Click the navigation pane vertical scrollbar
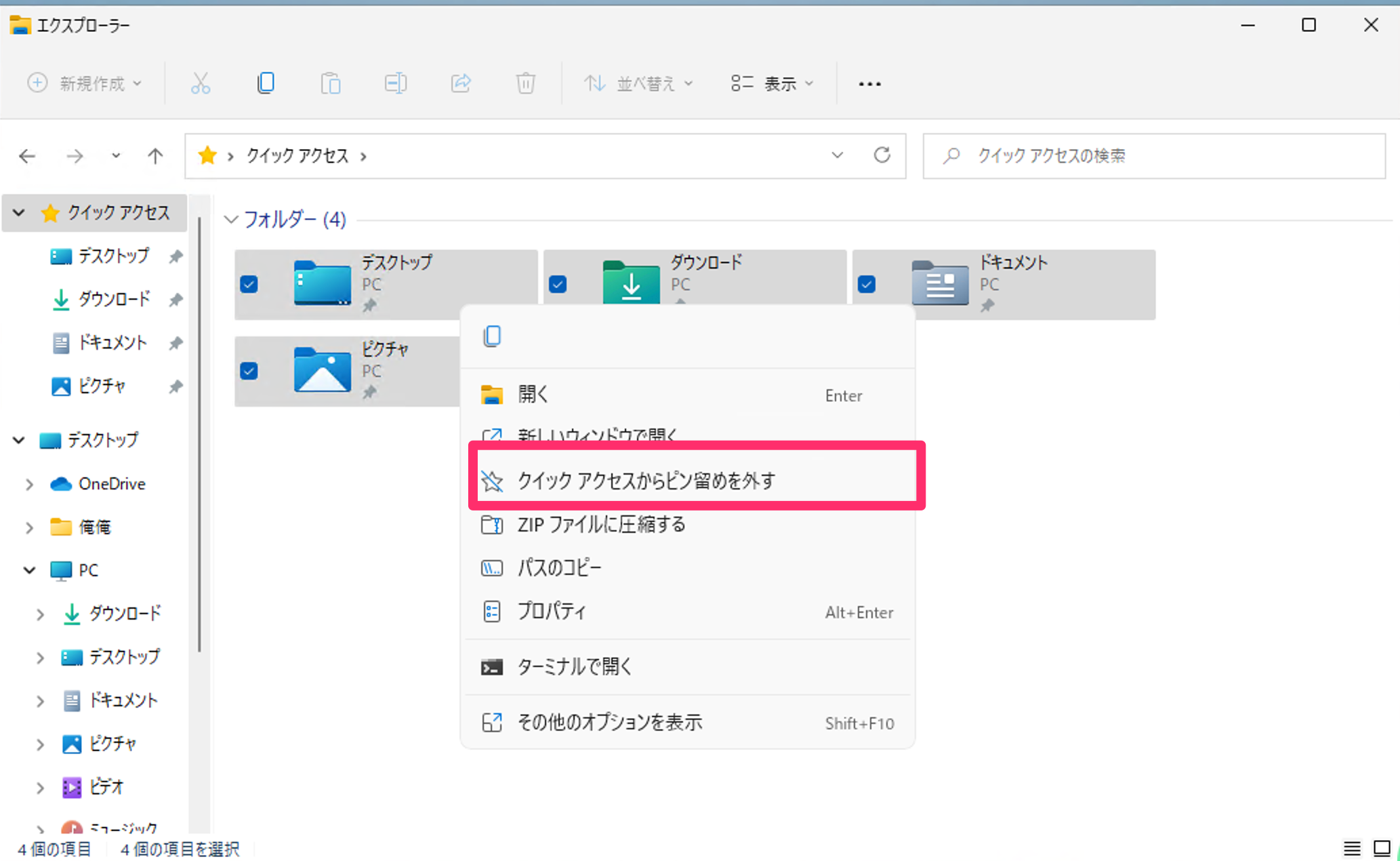 pyautogui.click(x=200, y=434)
